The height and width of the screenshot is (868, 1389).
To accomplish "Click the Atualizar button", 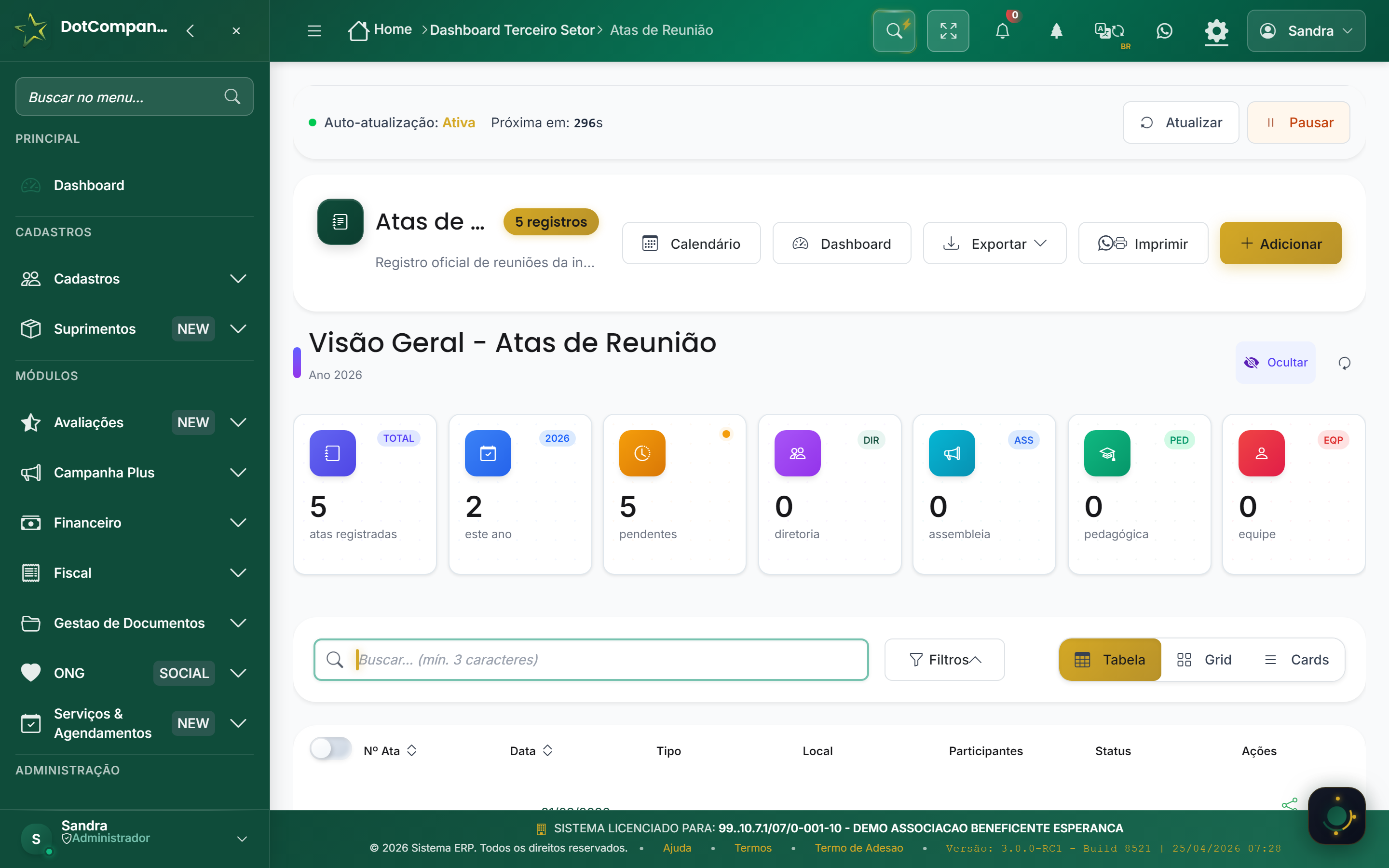I will pos(1181,122).
